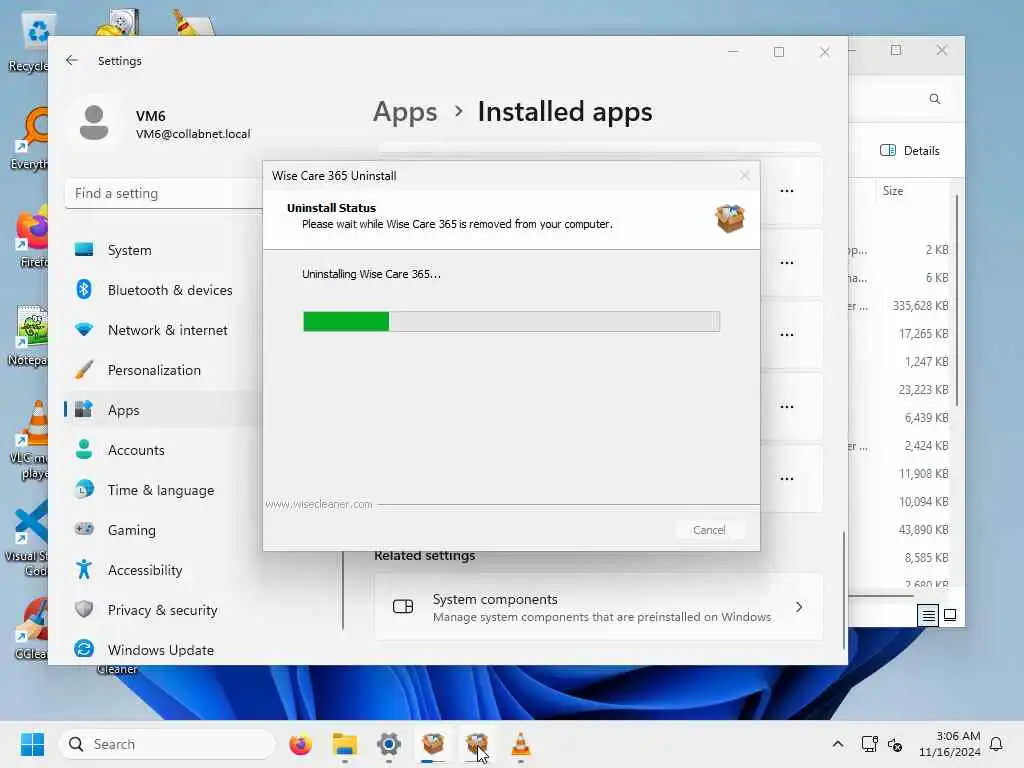The width and height of the screenshot is (1024, 768).
Task: Click the Personalization brush icon
Action: point(84,370)
